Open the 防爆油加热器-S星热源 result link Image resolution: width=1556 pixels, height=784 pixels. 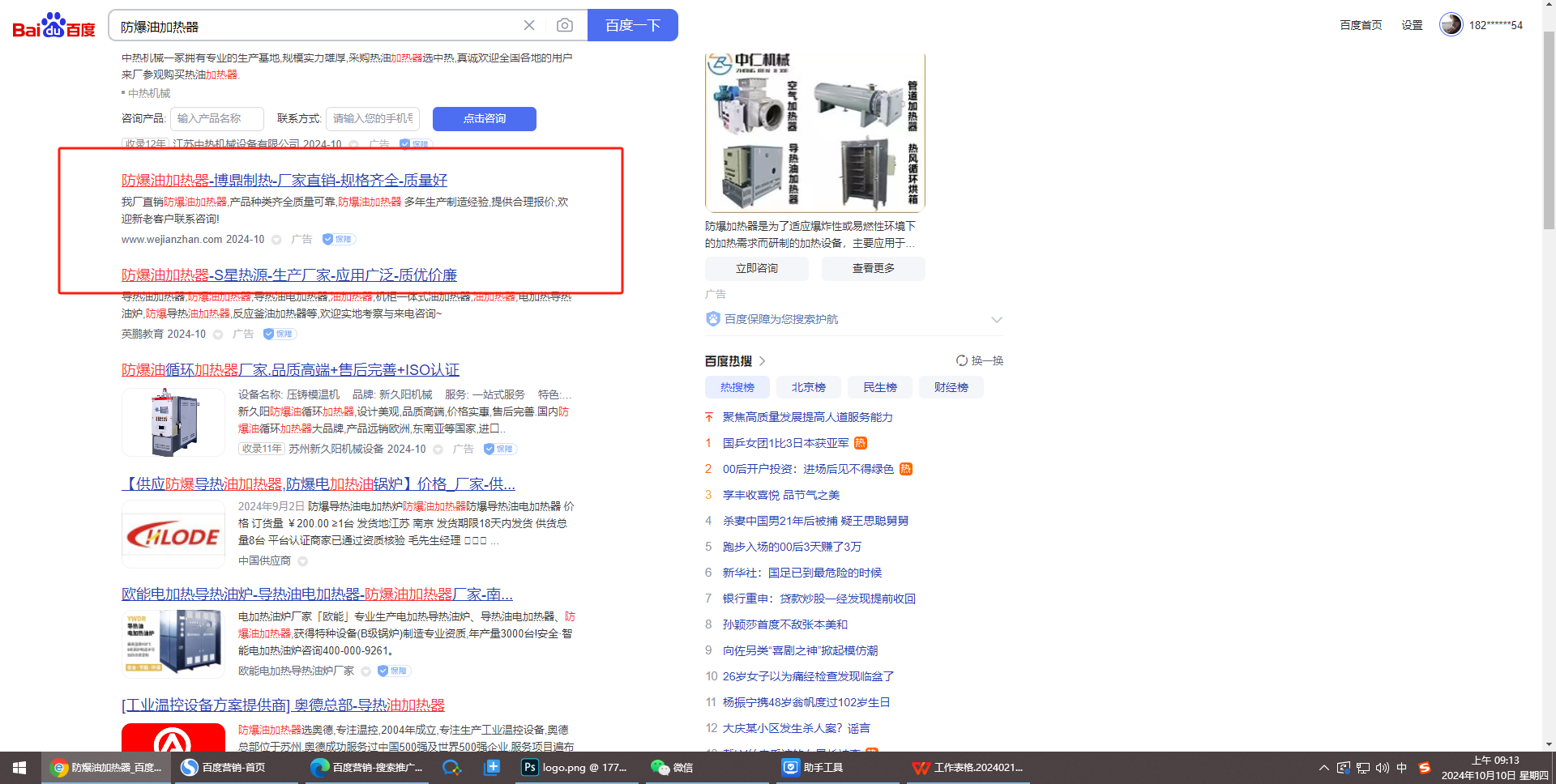pos(289,275)
